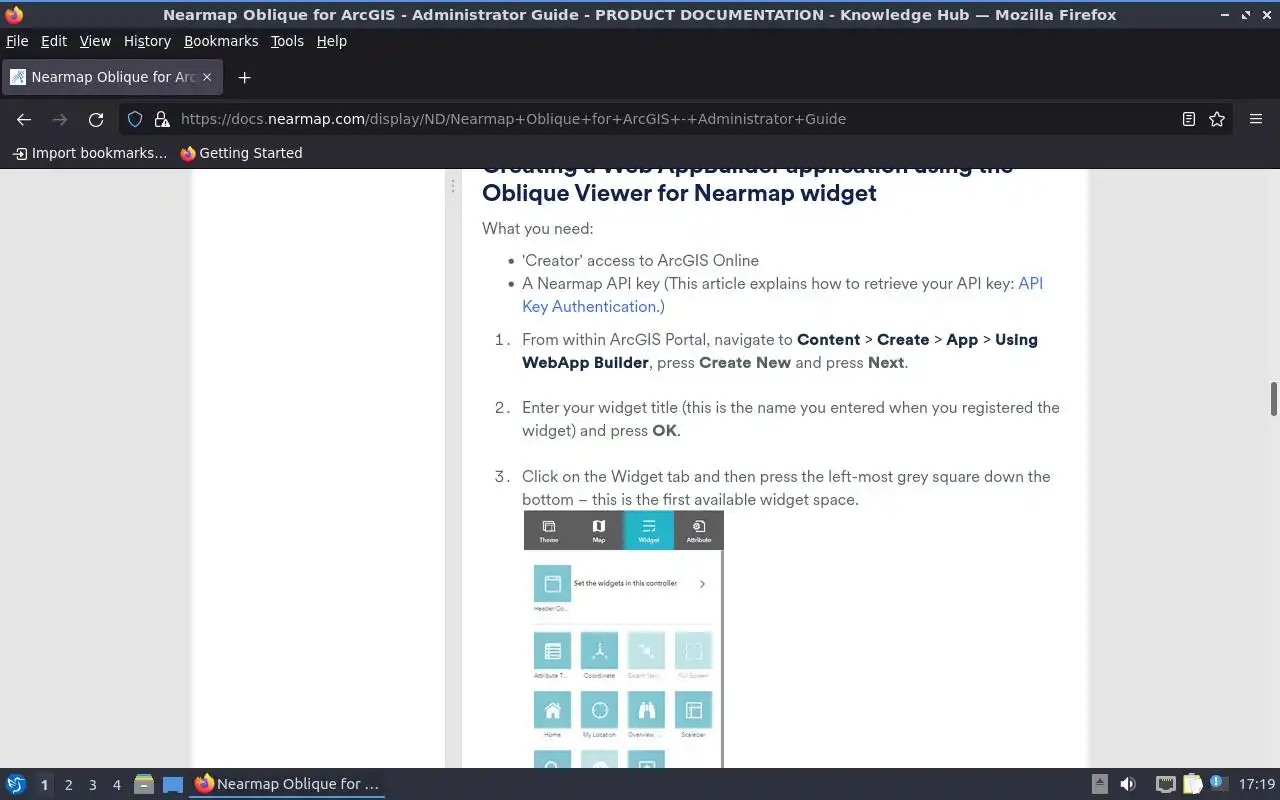The image size is (1280, 800).
Task: Switch to workspace 2
Action: point(68,785)
